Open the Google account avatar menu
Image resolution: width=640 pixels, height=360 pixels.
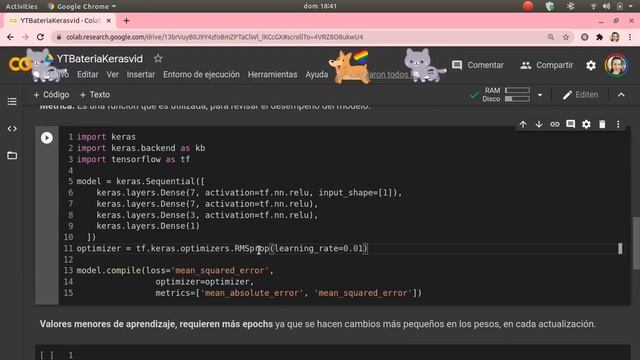[x=616, y=65]
